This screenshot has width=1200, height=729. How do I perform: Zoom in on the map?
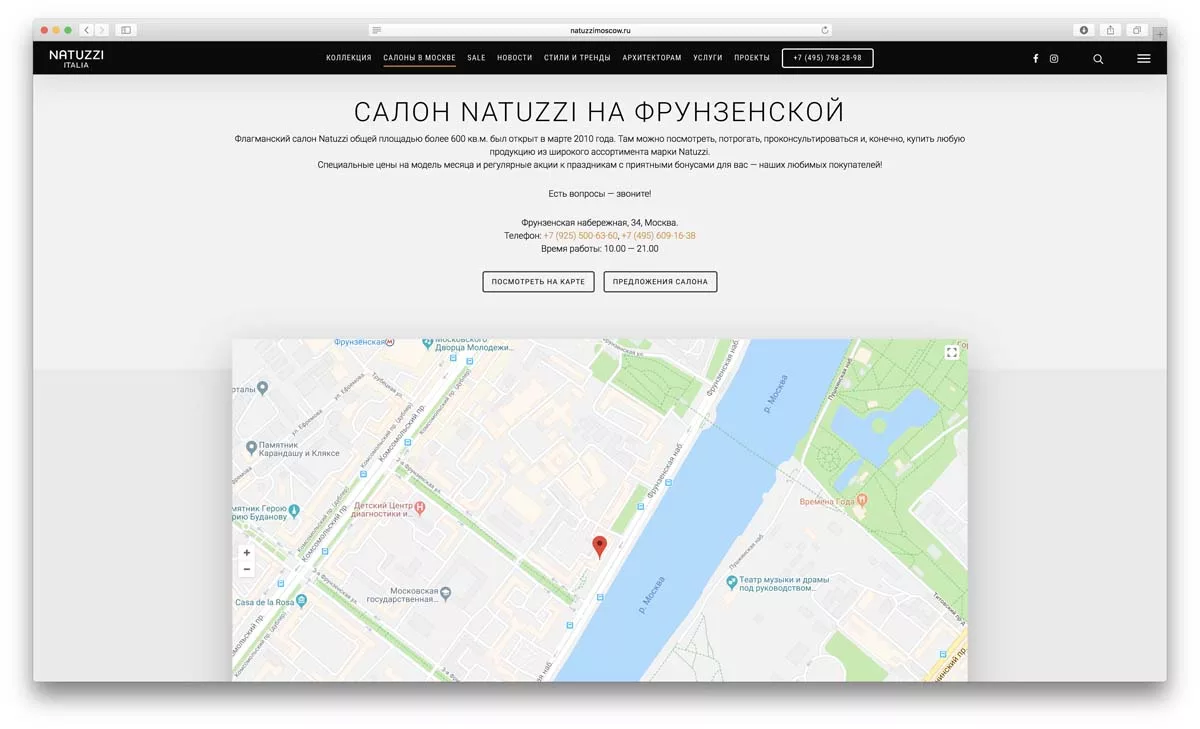[x=247, y=552]
